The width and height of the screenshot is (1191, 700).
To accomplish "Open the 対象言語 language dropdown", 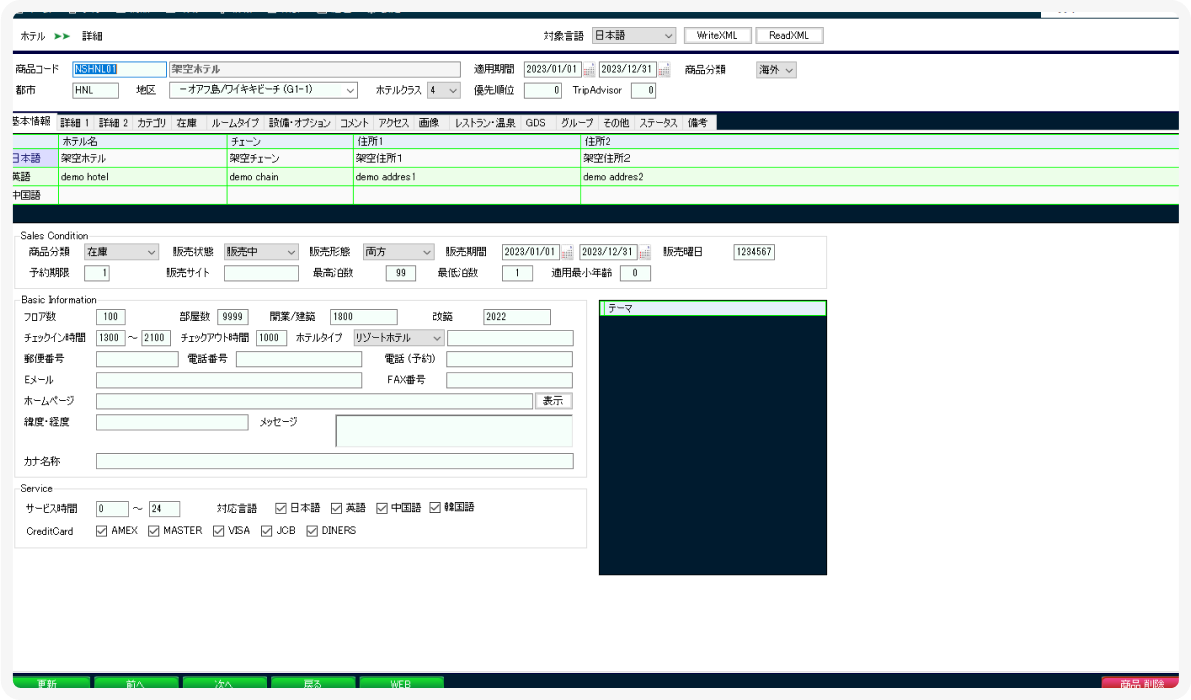I will point(634,36).
